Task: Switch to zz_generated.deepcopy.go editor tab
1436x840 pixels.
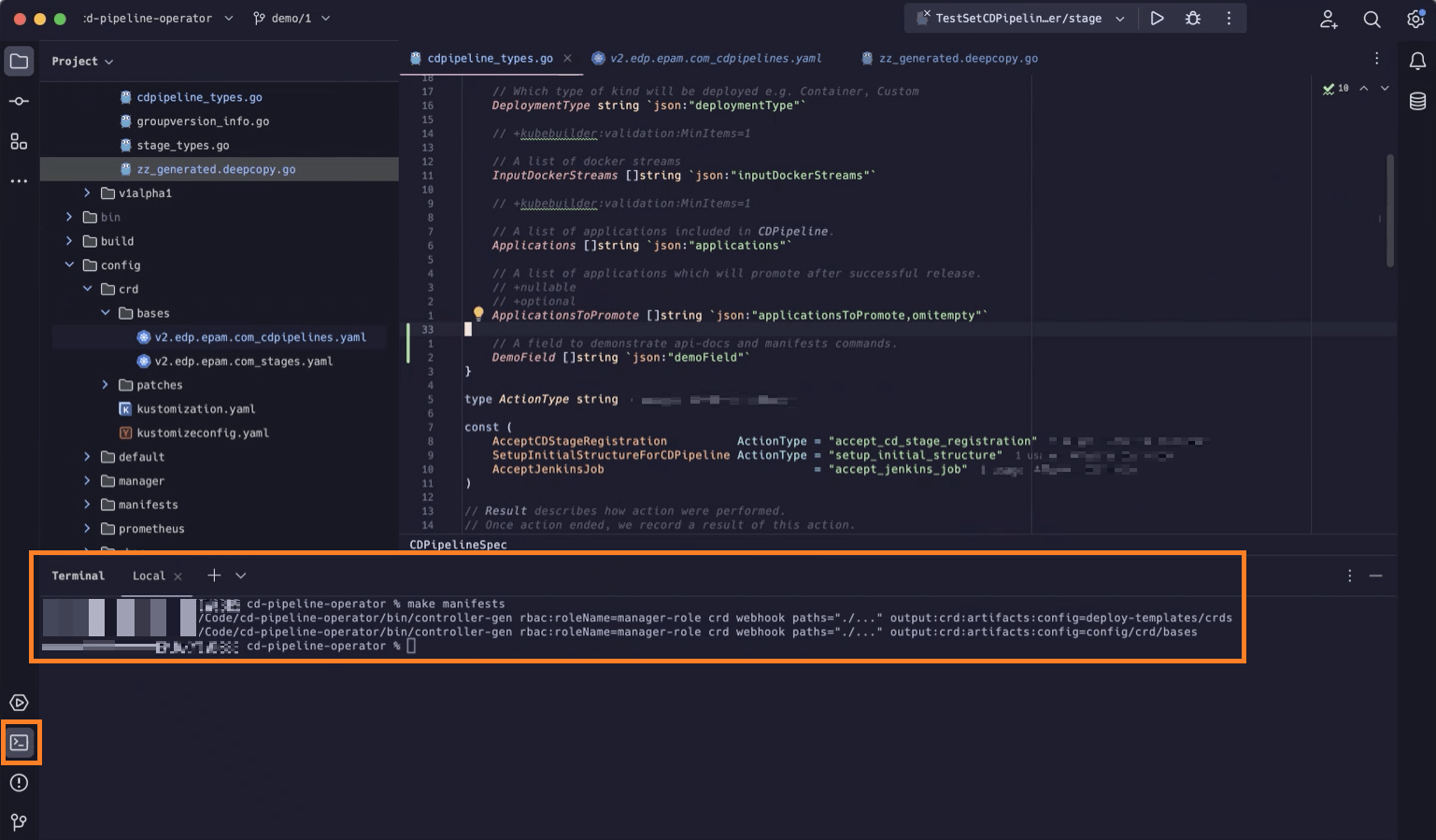Action: pyautogui.click(x=958, y=58)
